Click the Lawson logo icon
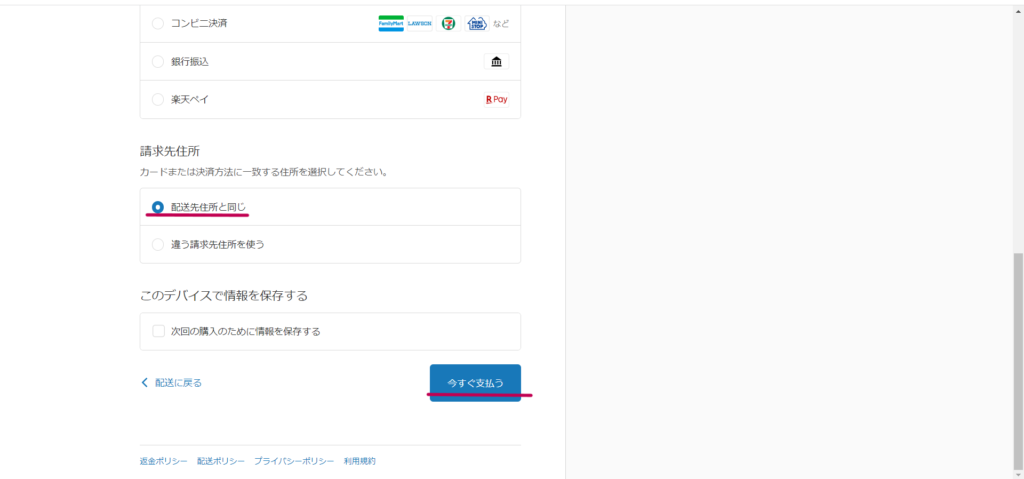This screenshot has height=479, width=1024. point(419,23)
